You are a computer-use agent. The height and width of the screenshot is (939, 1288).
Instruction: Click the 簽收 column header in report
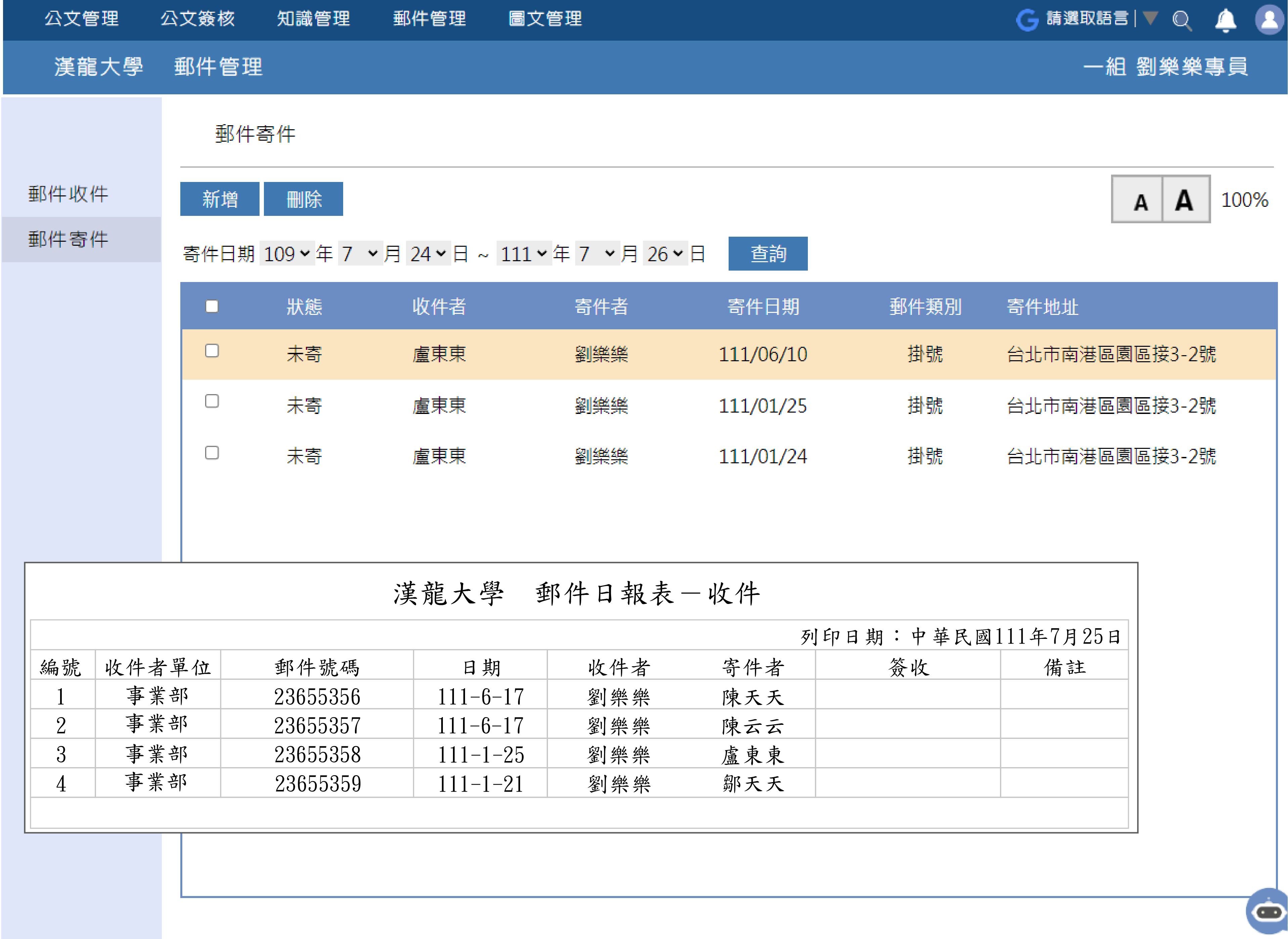pyautogui.click(x=909, y=667)
